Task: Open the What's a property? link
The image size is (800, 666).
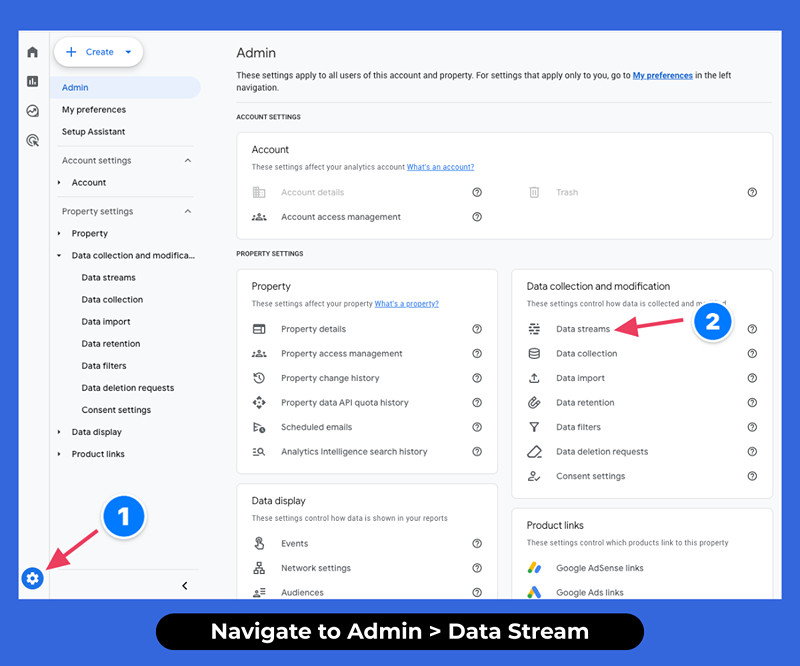Action: coord(407,304)
